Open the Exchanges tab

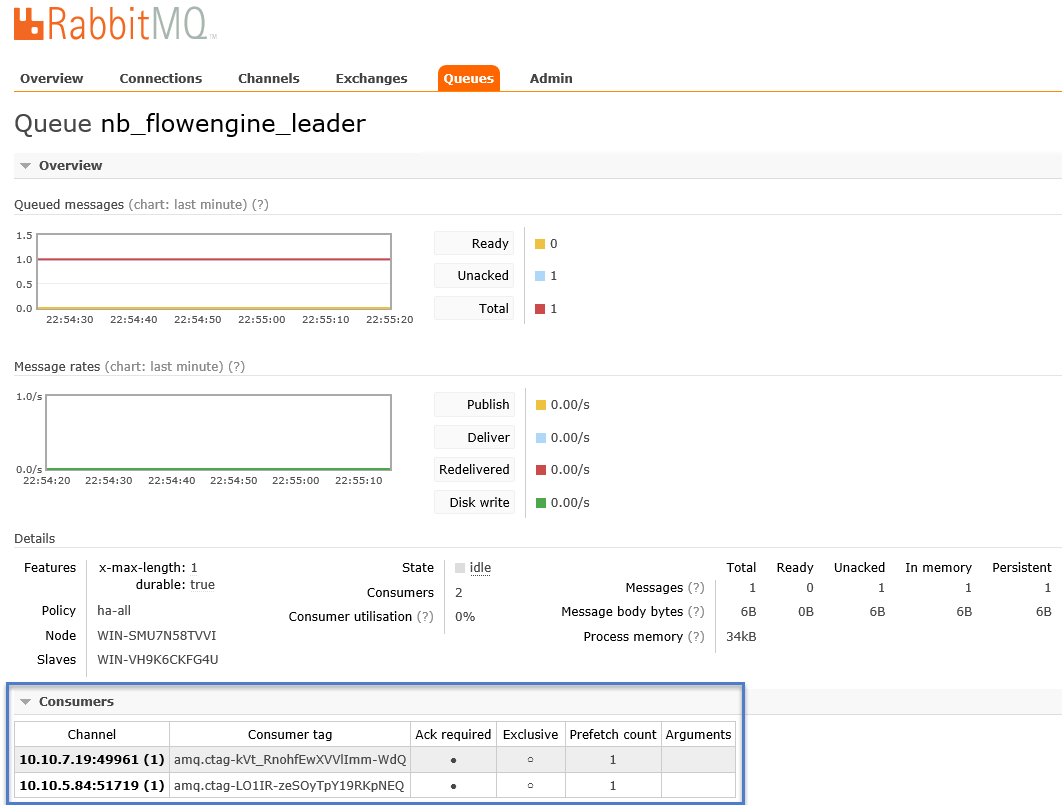tap(371, 79)
